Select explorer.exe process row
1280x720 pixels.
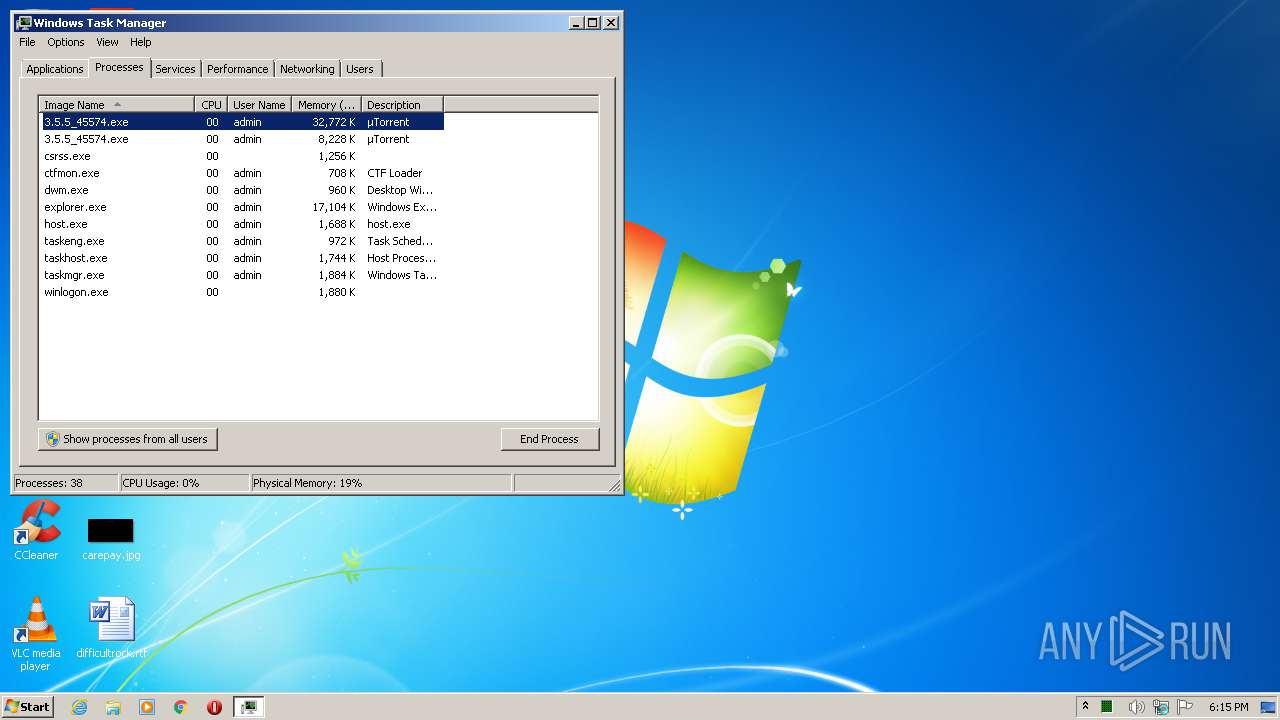coord(241,207)
